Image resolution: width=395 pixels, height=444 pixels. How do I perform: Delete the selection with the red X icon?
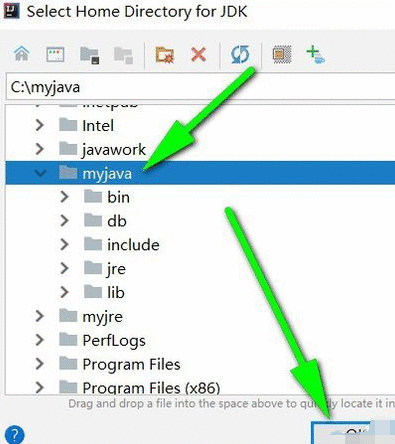pyautogui.click(x=198, y=54)
